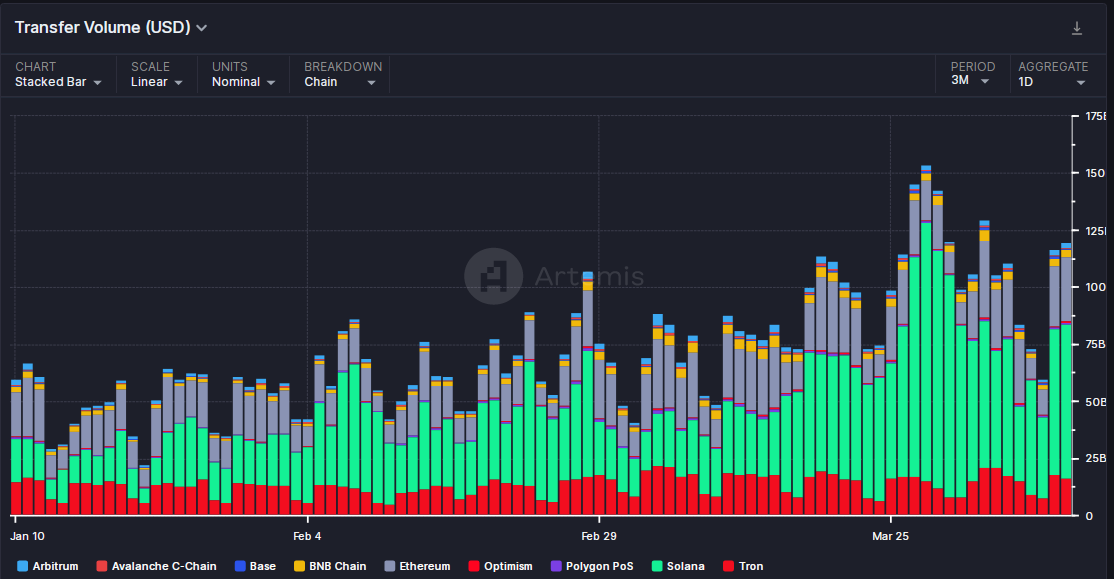Click the Jan 10 x-axis label
Screen dimensions: 1114x579
coord(27,536)
